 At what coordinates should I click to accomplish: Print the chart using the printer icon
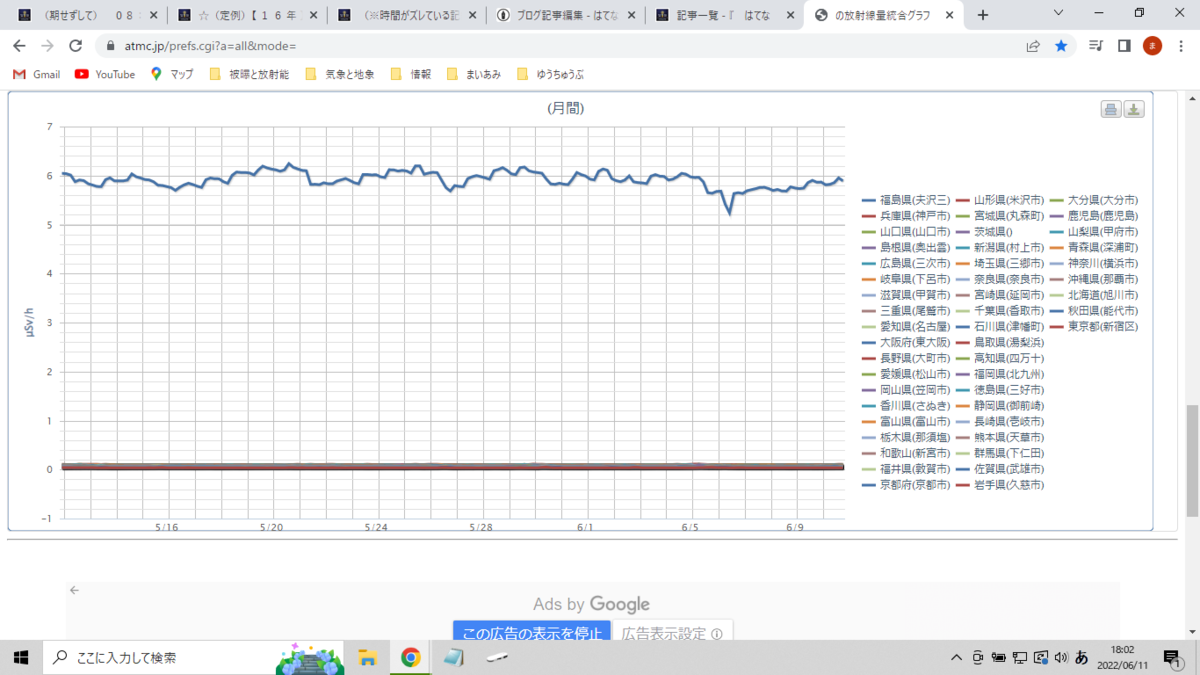pos(1111,109)
